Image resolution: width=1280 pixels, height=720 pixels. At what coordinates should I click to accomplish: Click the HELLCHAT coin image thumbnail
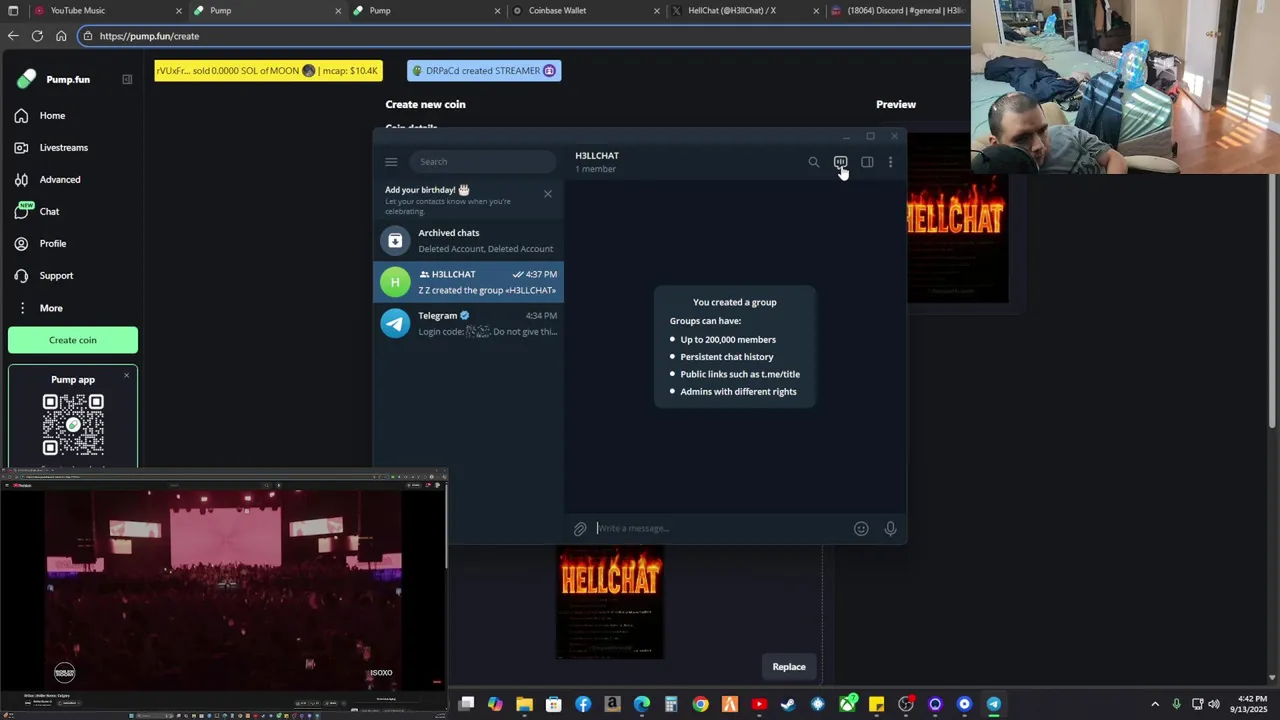point(610,602)
